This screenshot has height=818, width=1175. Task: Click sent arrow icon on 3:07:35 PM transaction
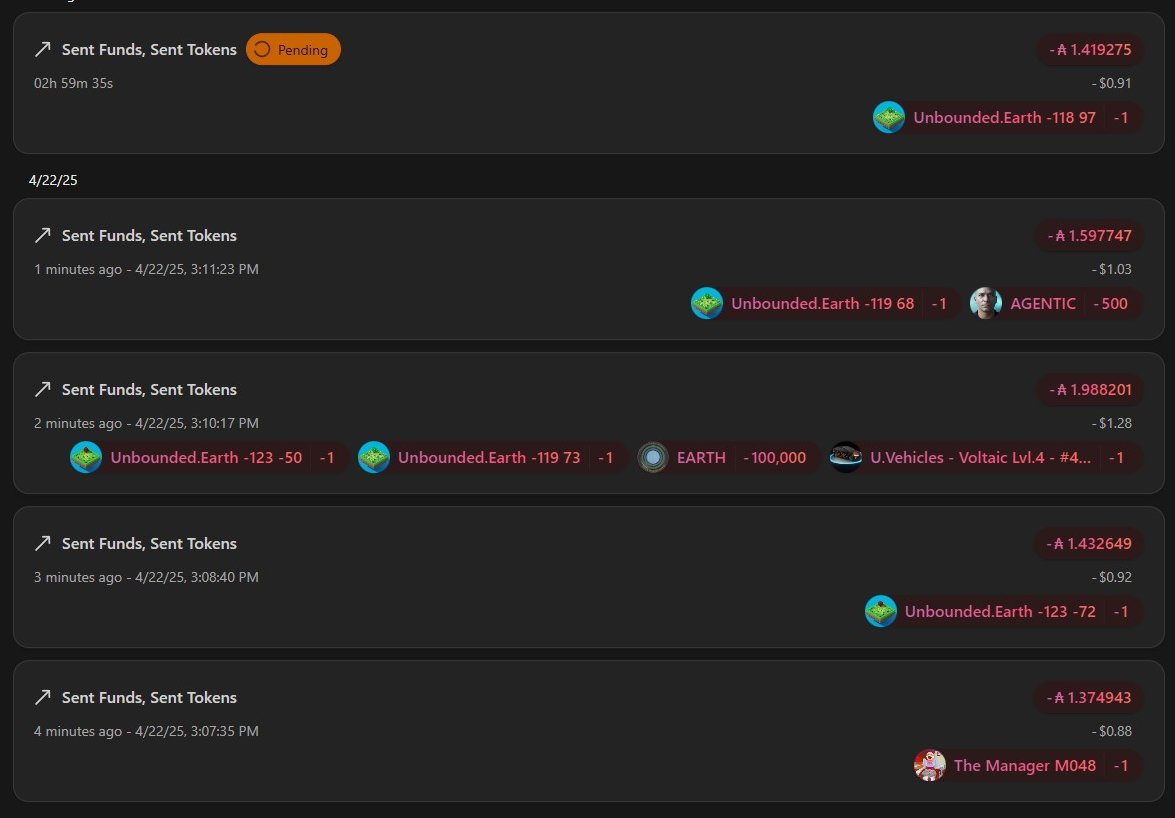pyautogui.click(x=43, y=697)
